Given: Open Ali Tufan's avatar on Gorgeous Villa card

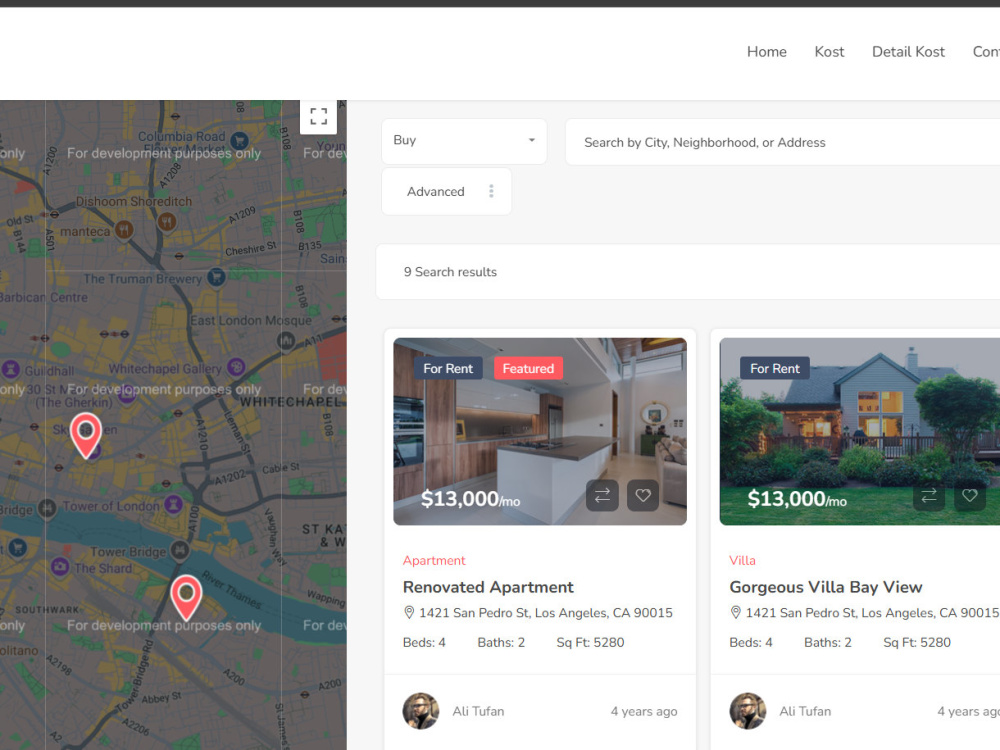Looking at the screenshot, I should pyautogui.click(x=747, y=711).
